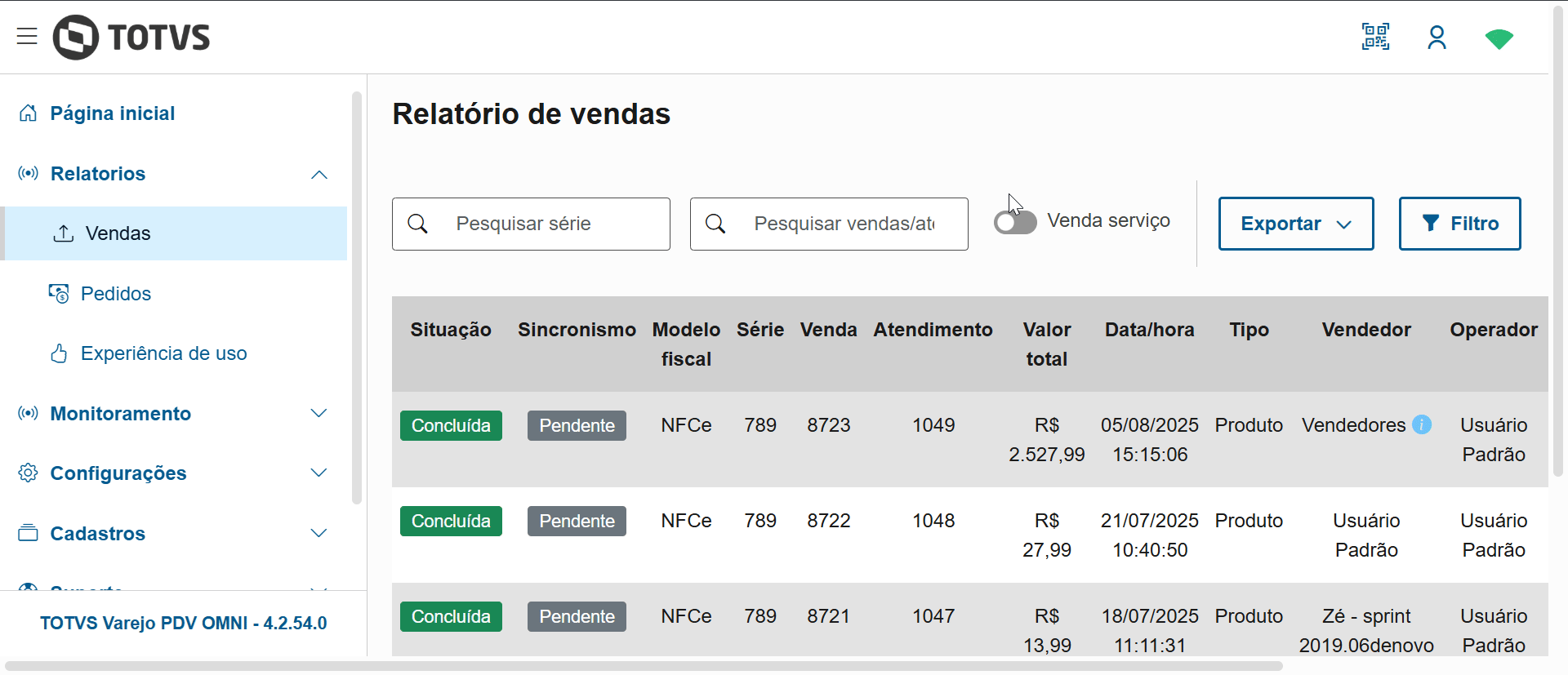Open Experiência de uso menu item
This screenshot has height=675, width=1568.
163,353
